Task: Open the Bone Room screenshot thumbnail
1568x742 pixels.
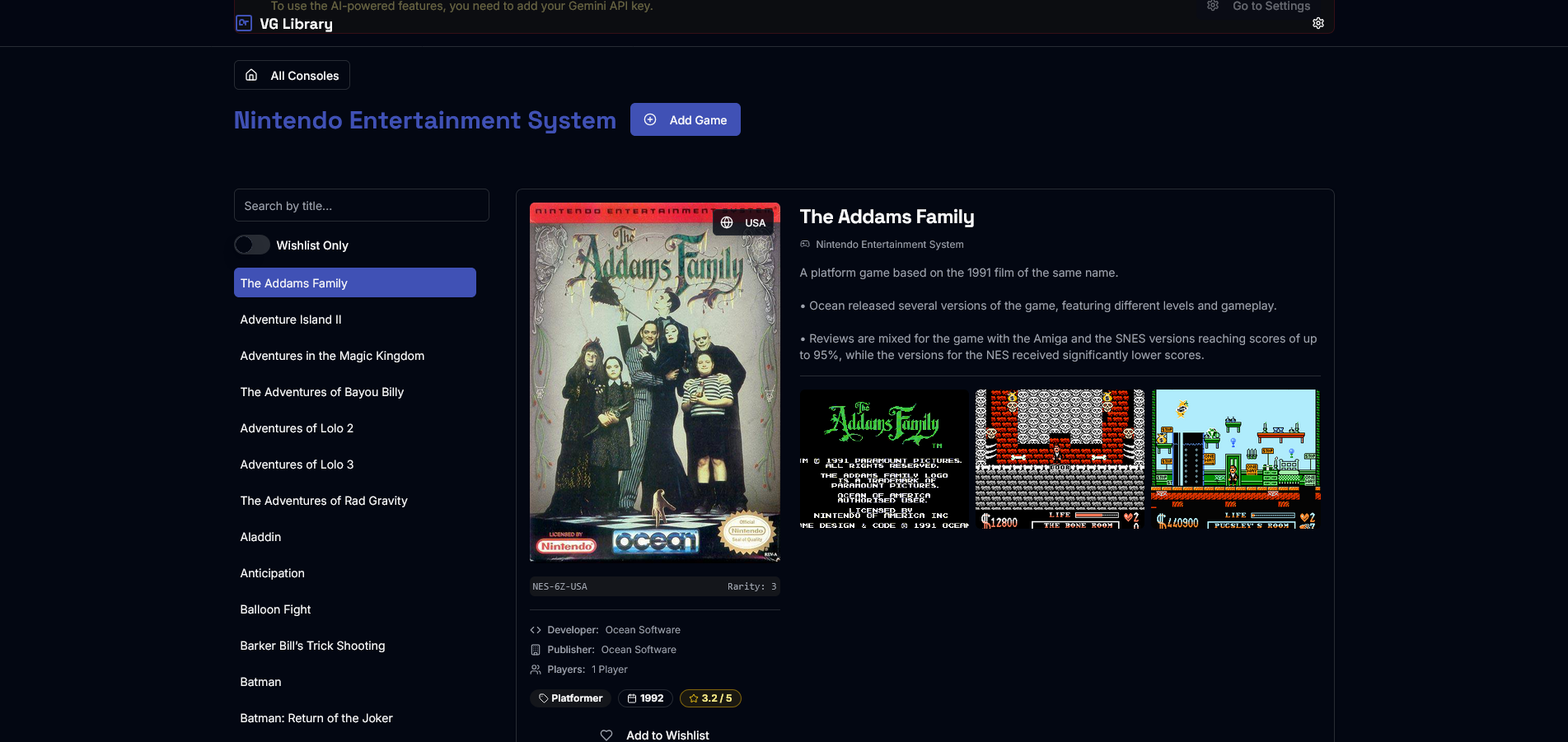Action: coord(1060,459)
